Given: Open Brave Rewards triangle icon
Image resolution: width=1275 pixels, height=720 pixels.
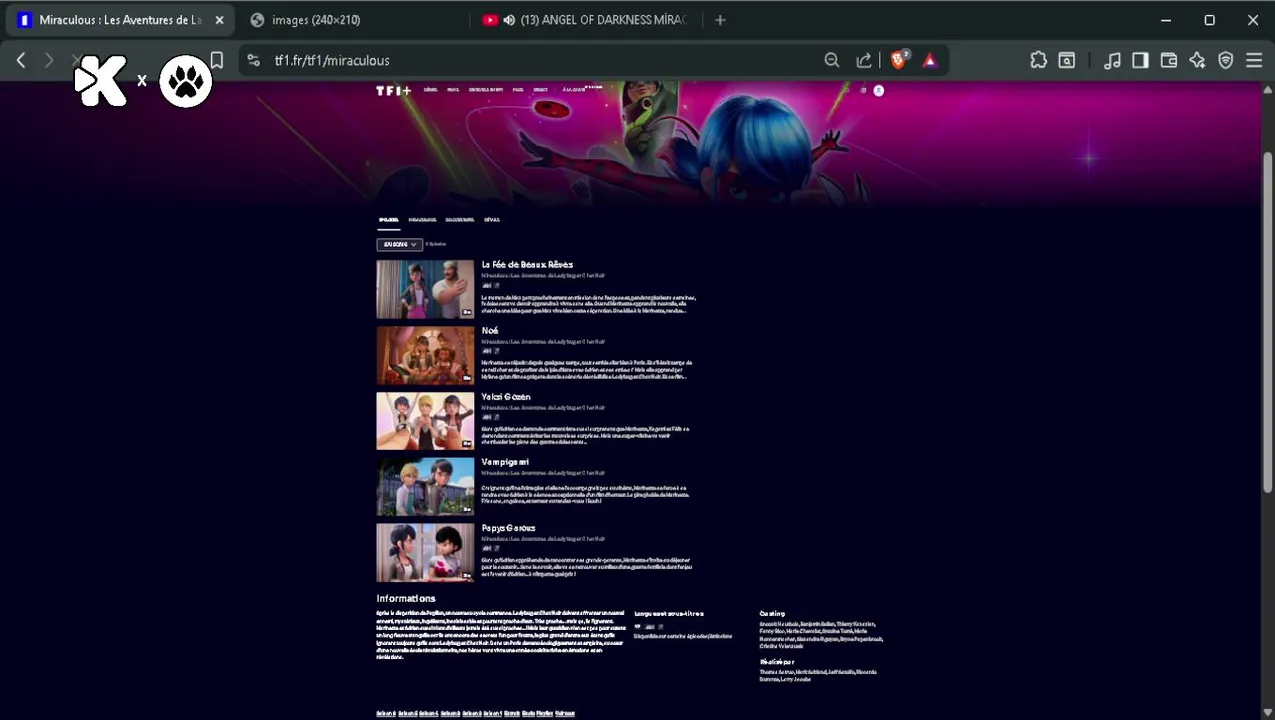Looking at the screenshot, I should point(929,60).
